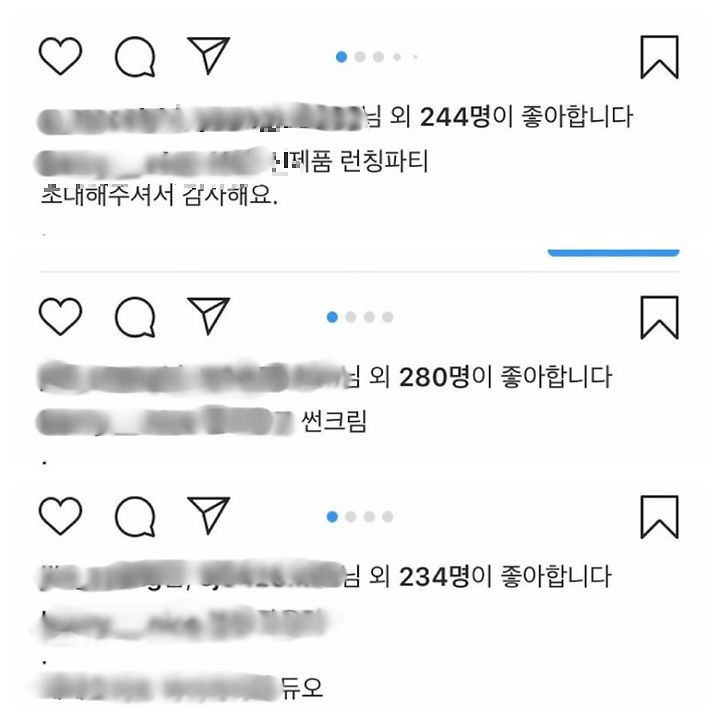This screenshot has width=720, height=720.
Task: Select last carousel dot on 234-likes post
Action: click(388, 517)
